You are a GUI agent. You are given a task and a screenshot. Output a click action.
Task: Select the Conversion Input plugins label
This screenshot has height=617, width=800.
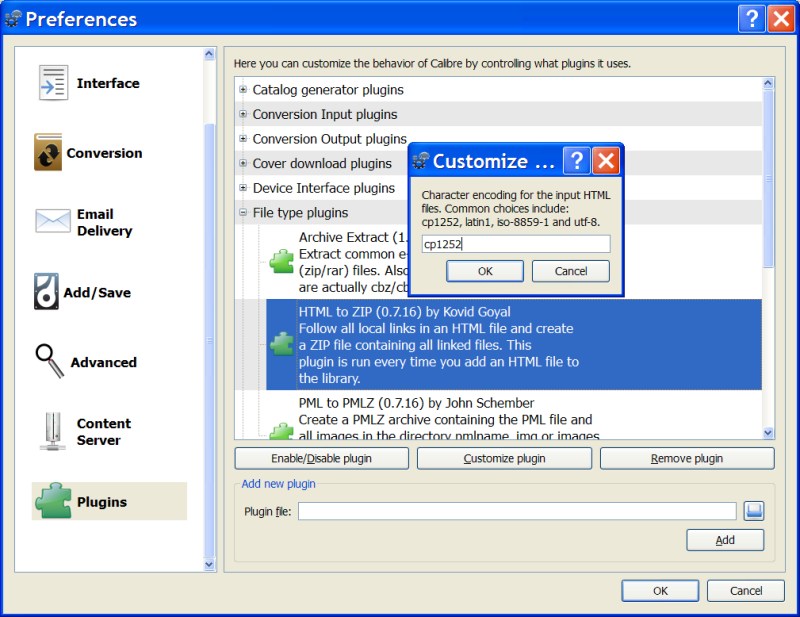click(x=325, y=114)
